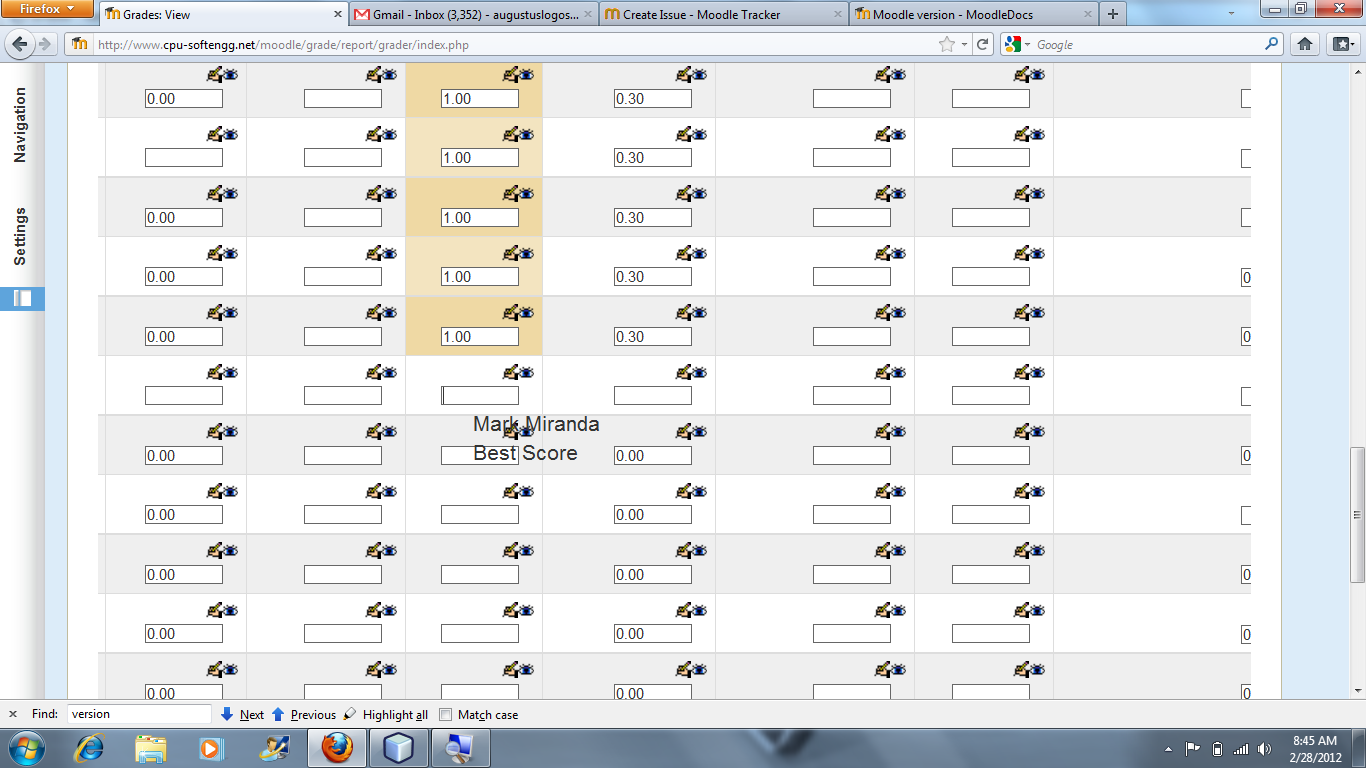The height and width of the screenshot is (768, 1366).
Task: Open the address bar history dropdown arrow
Action: (964, 45)
